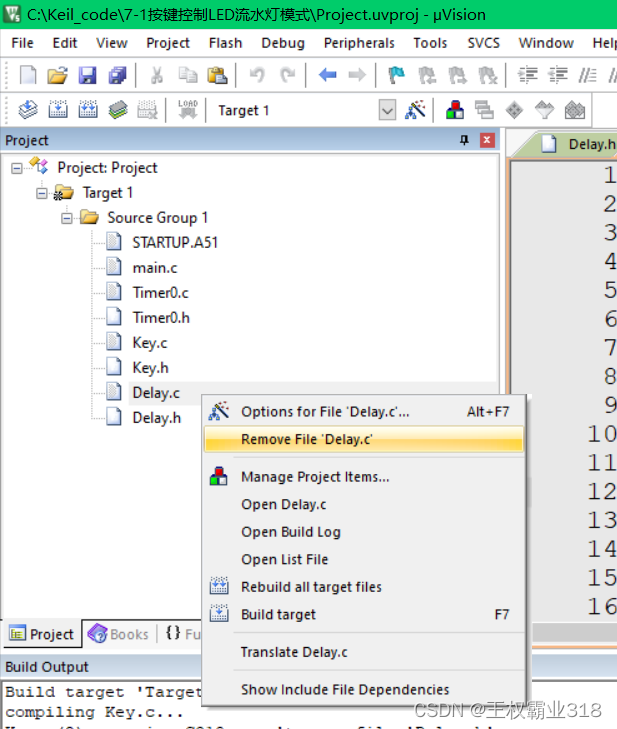The width and height of the screenshot is (617, 729).
Task: Open the Debug menu
Action: (x=283, y=43)
